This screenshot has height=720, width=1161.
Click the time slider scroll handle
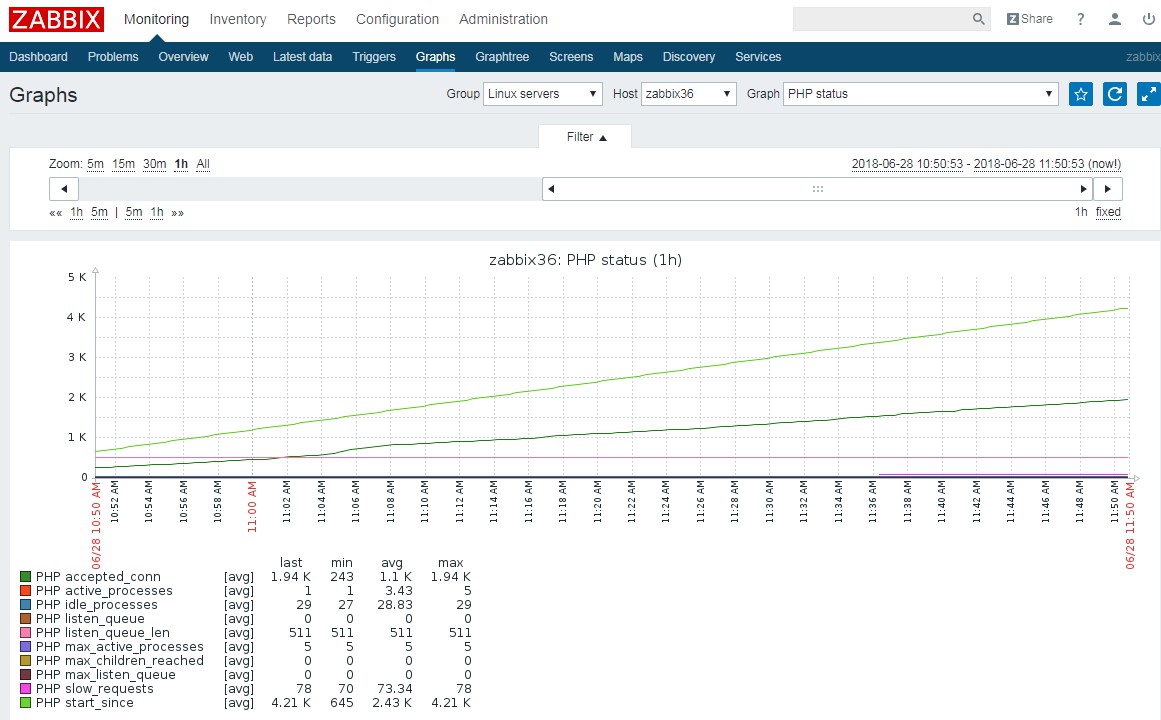click(817, 189)
